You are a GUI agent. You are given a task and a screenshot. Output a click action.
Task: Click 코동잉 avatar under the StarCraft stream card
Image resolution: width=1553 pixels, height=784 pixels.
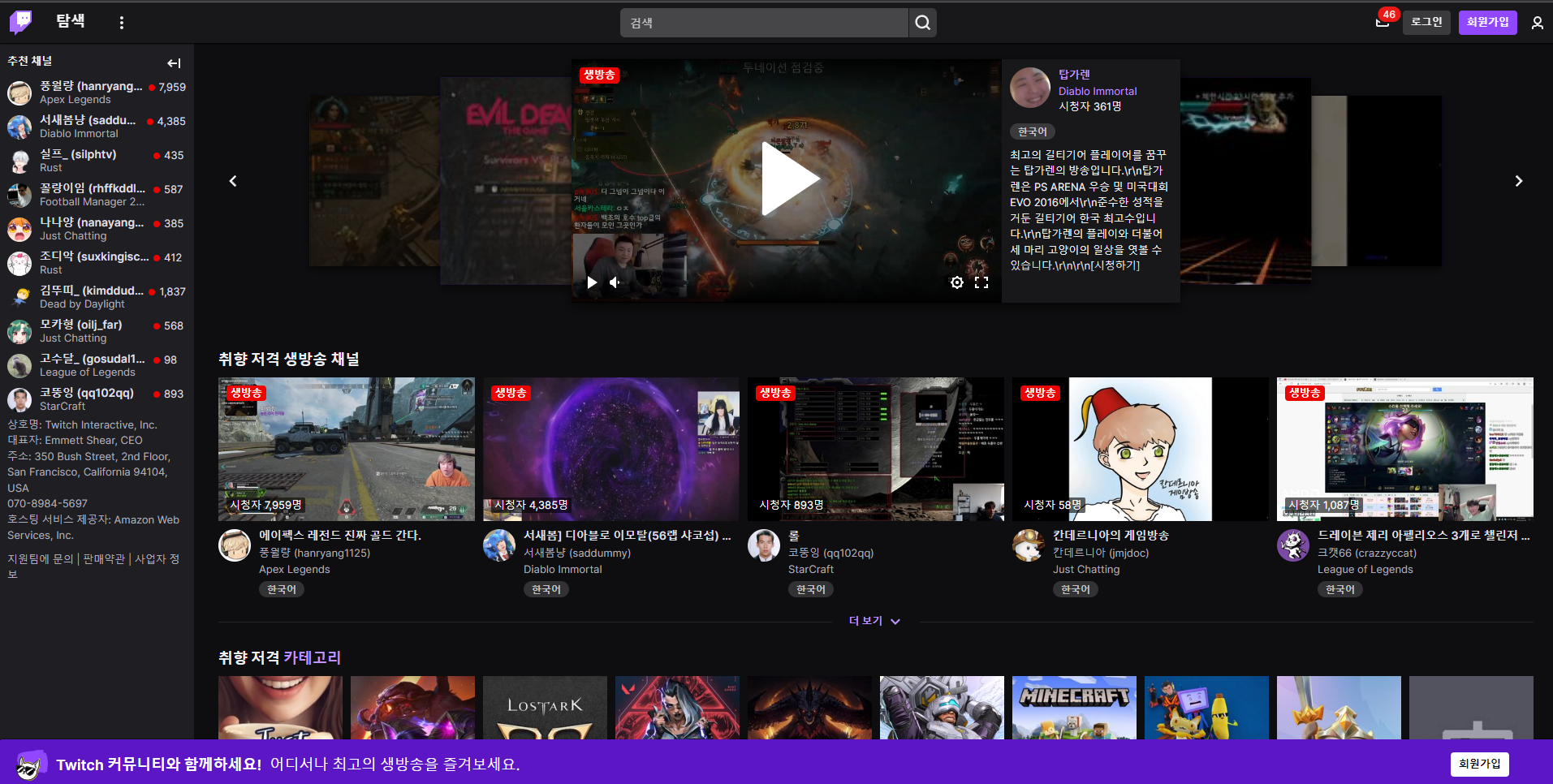point(764,545)
